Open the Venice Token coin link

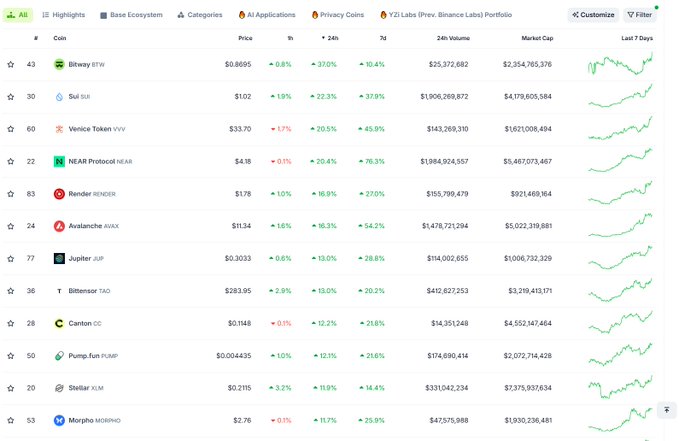coord(97,129)
